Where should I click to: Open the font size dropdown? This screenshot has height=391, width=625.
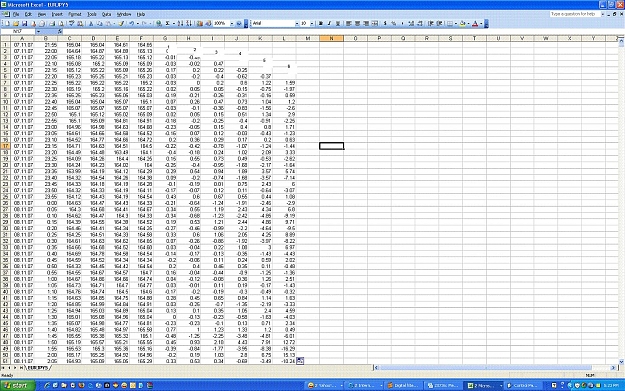coord(312,24)
